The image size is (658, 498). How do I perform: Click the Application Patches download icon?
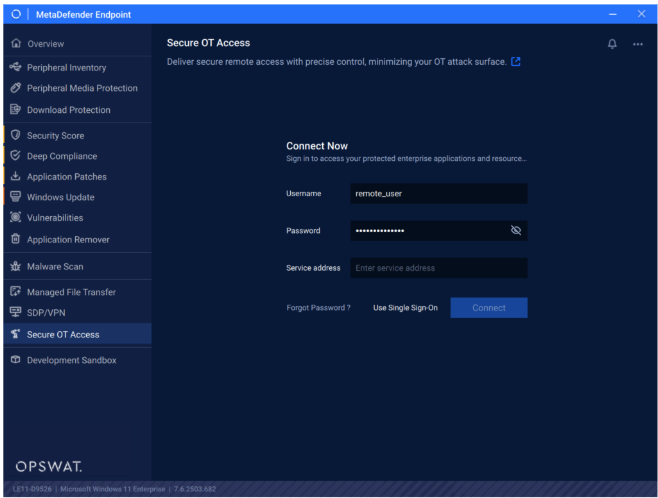tap(16, 176)
